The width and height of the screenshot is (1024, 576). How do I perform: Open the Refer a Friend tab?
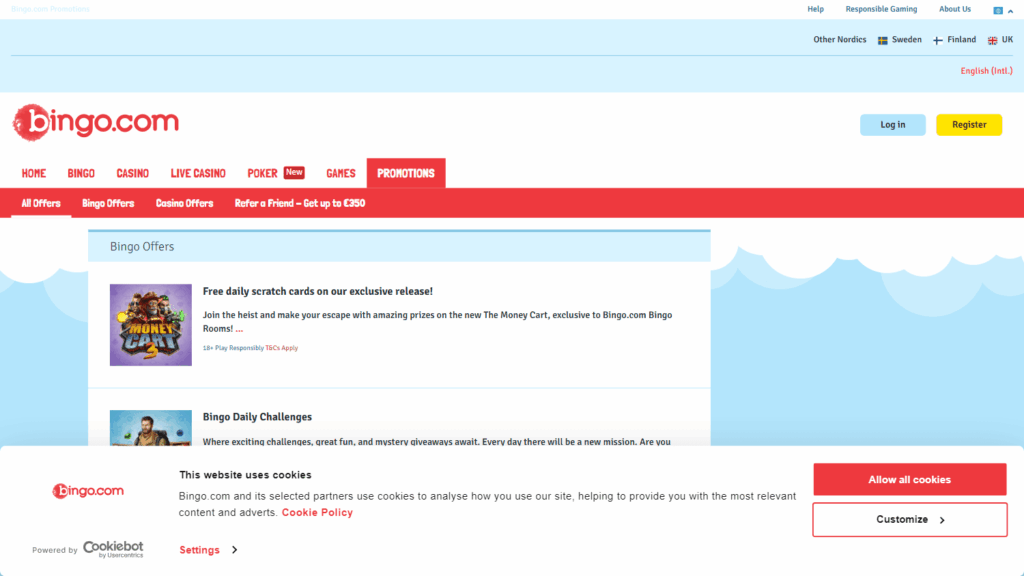point(299,203)
